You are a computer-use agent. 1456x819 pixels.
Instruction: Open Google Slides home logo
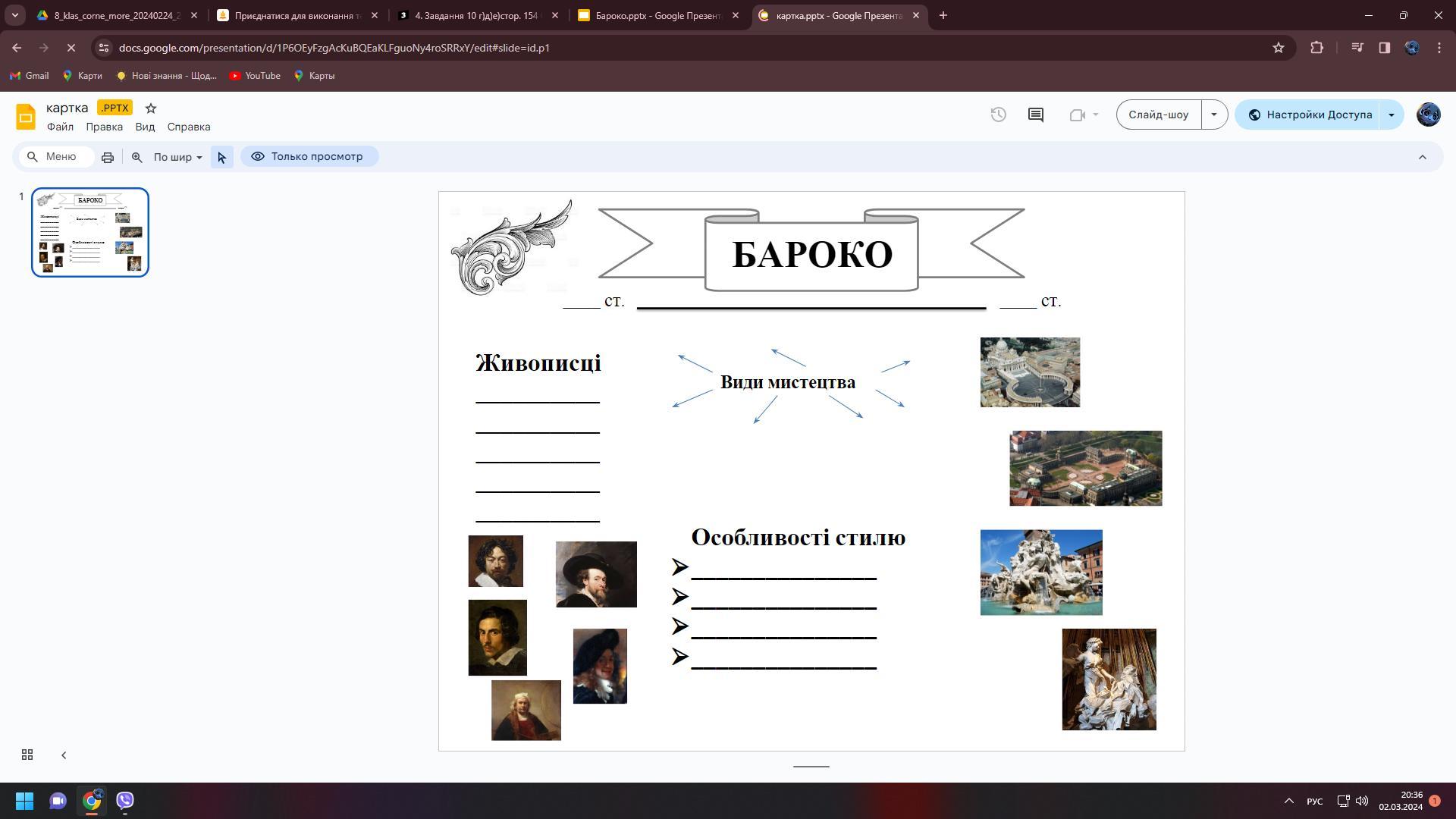(x=26, y=117)
